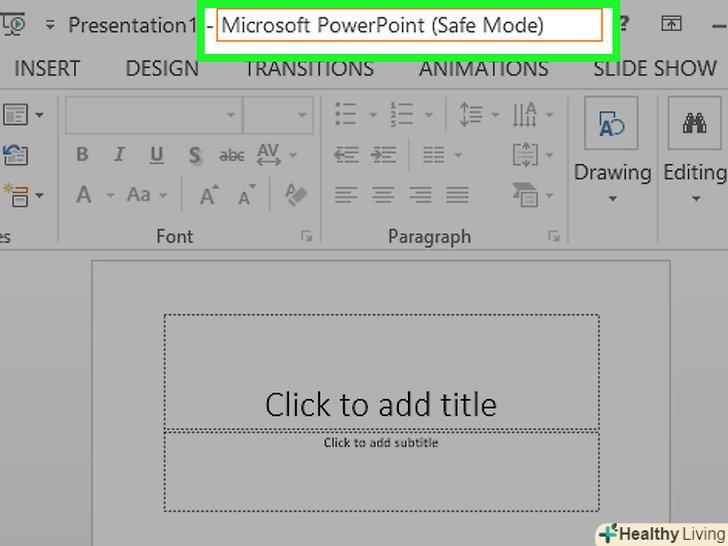The width and height of the screenshot is (728, 546).
Task: Open Text Direction dropdown arrow
Action: click(x=550, y=114)
